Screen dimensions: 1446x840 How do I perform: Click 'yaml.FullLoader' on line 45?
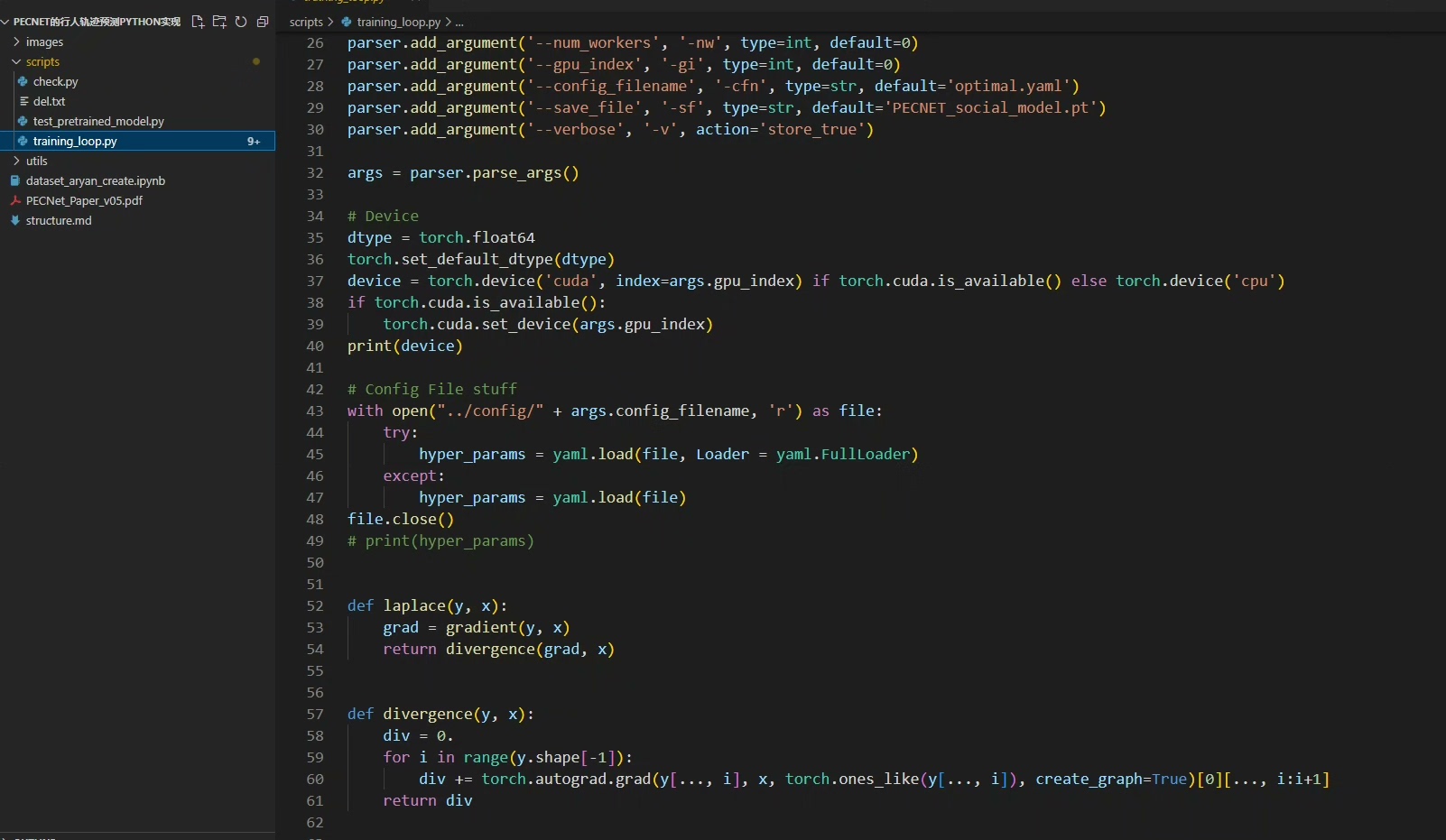(843, 454)
